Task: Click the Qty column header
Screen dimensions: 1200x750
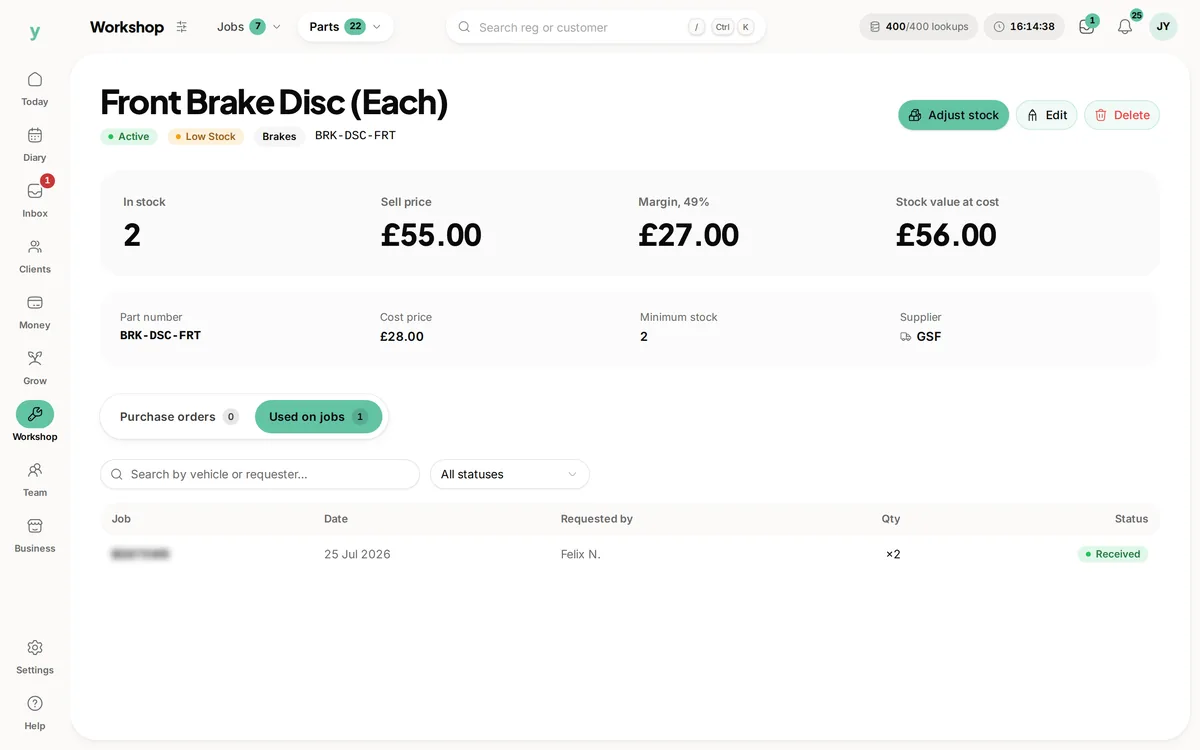Action: pyautogui.click(x=891, y=519)
